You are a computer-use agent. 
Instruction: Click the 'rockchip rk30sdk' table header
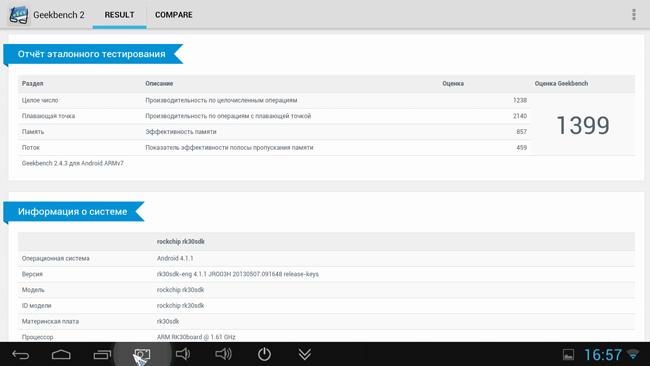tap(181, 242)
